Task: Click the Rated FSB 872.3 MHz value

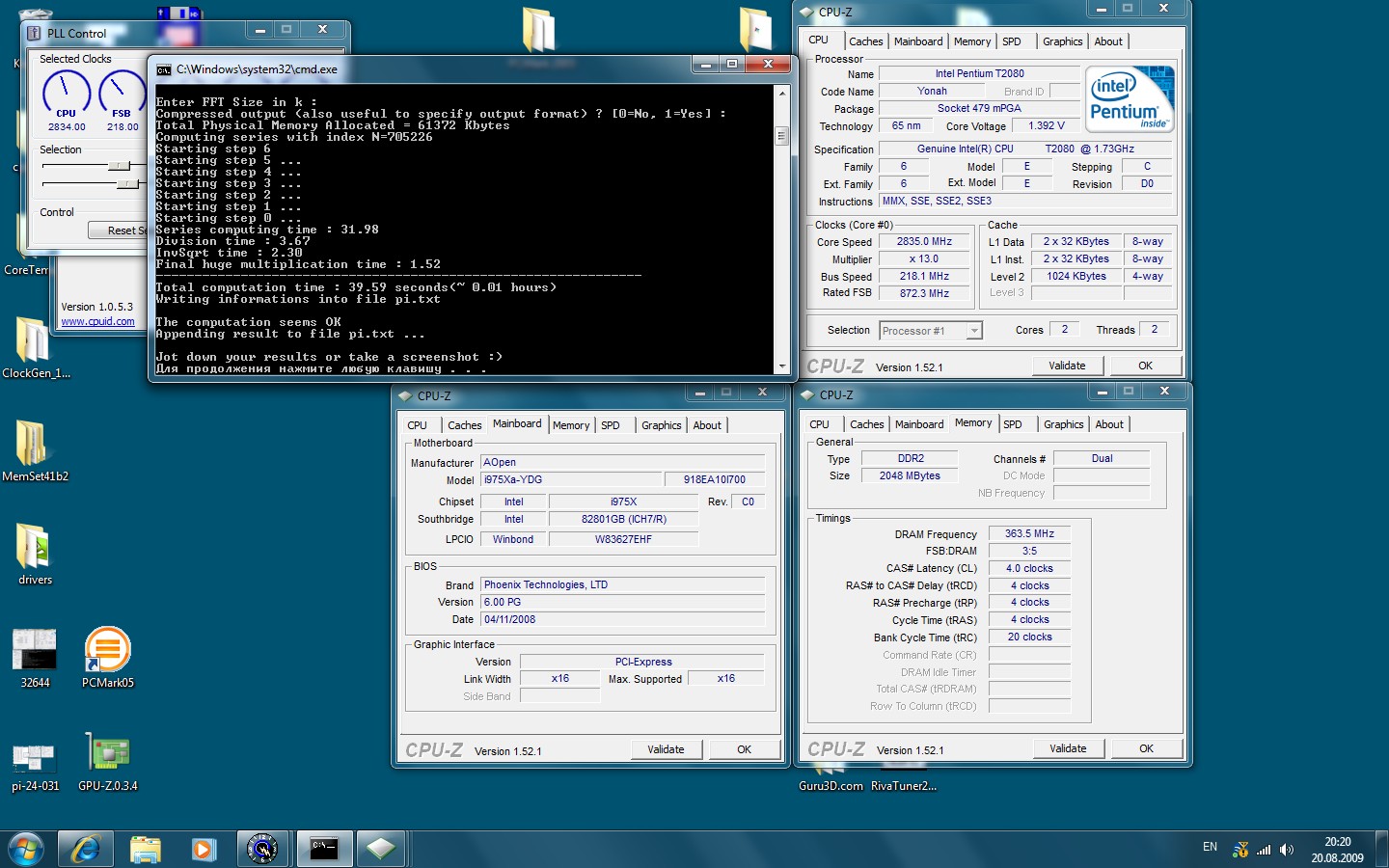Action: coord(923,293)
